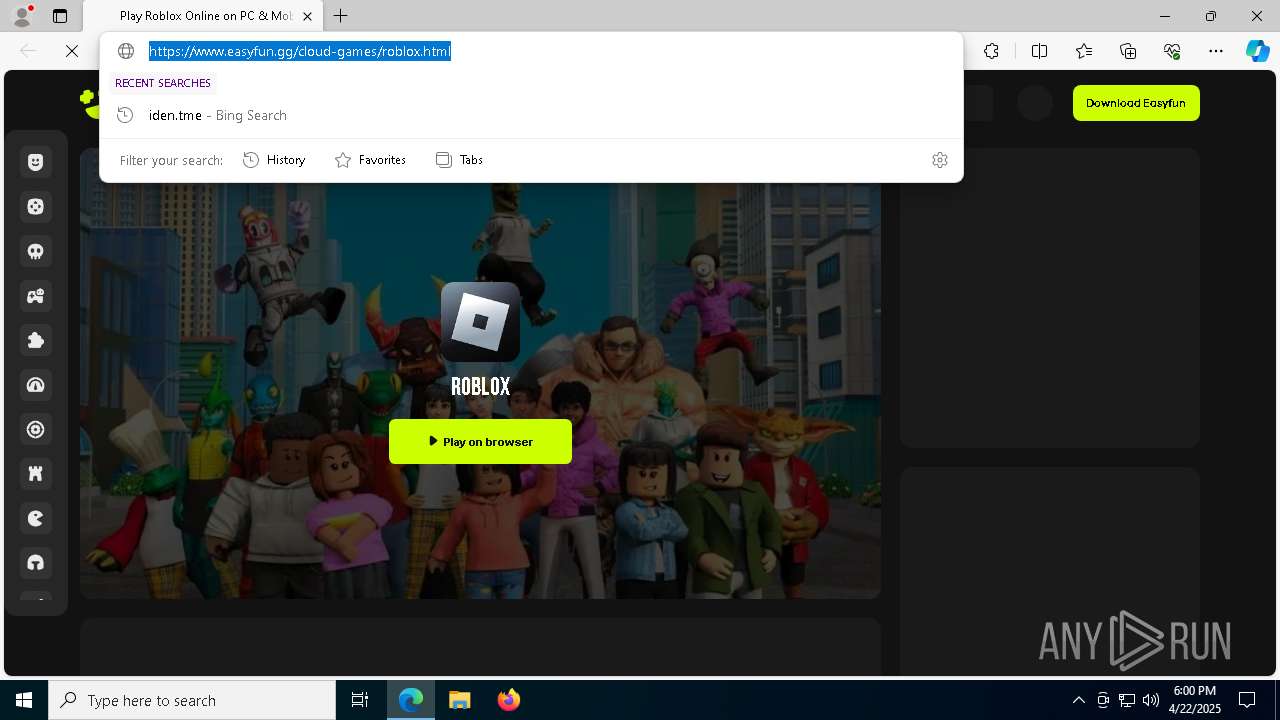The width and height of the screenshot is (1280, 720).
Task: Launch Firefox from the taskbar
Action: [x=509, y=700]
